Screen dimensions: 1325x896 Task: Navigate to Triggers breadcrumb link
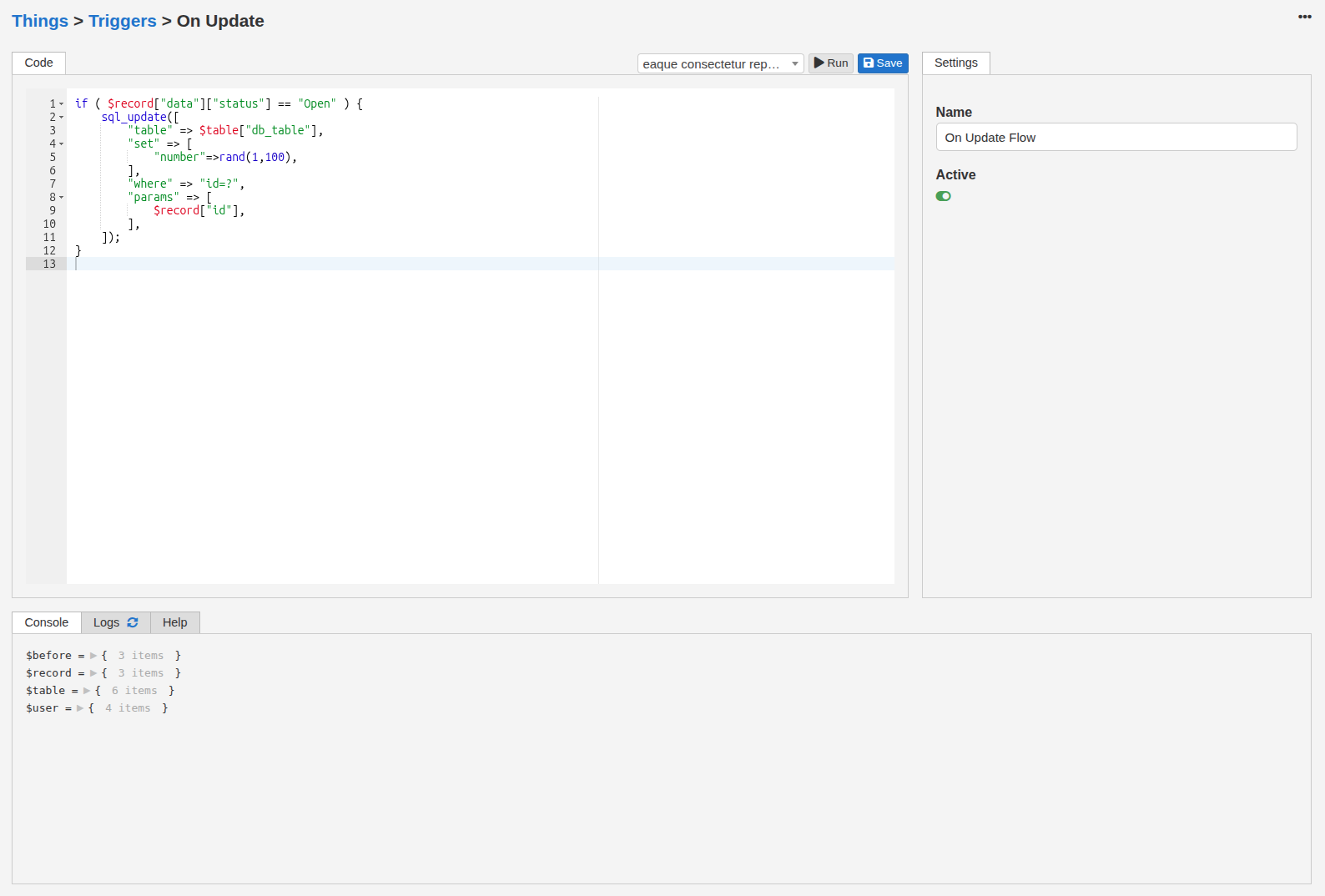click(x=123, y=21)
